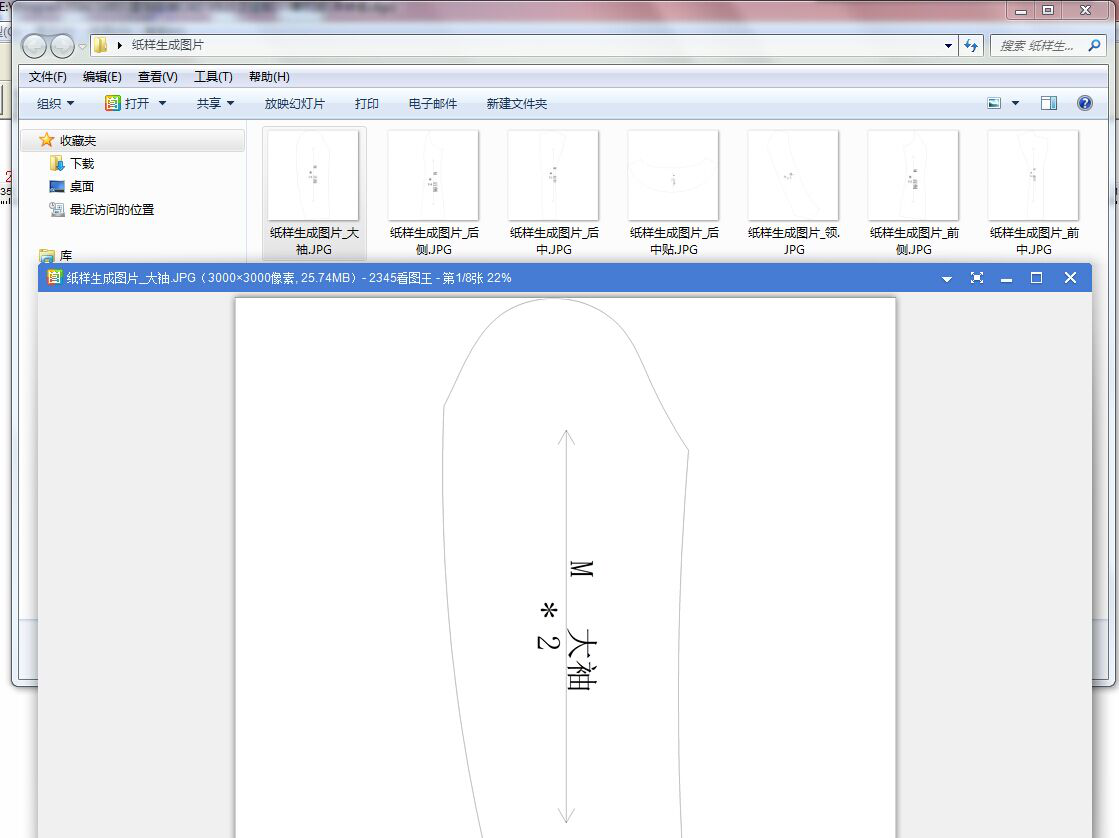
Task: Click the Back navigation arrow in Explorer
Action: pyautogui.click(x=34, y=46)
